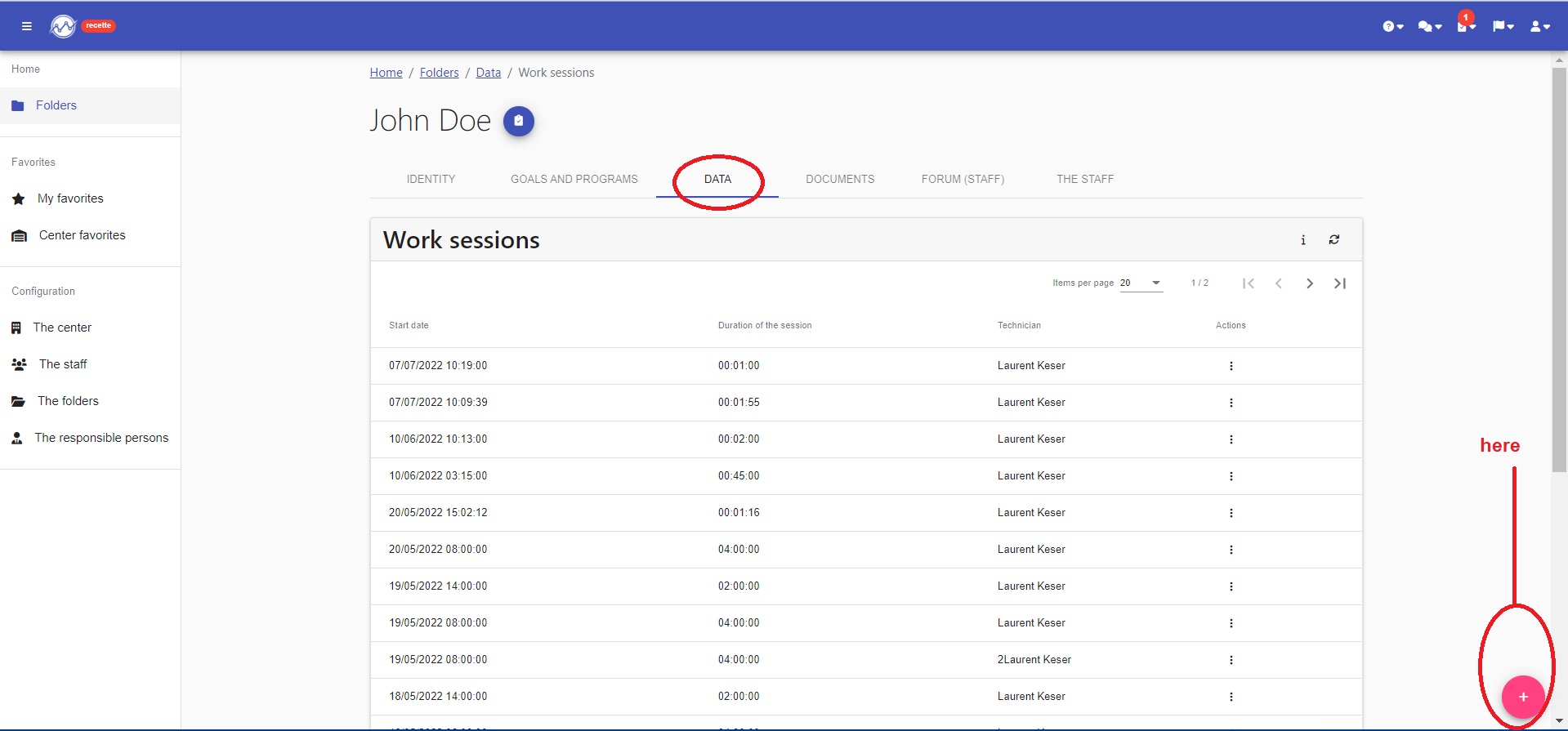This screenshot has height=731, width=1568.
Task: Click the 2Laurent Keser technician cell
Action: pyautogui.click(x=1034, y=660)
